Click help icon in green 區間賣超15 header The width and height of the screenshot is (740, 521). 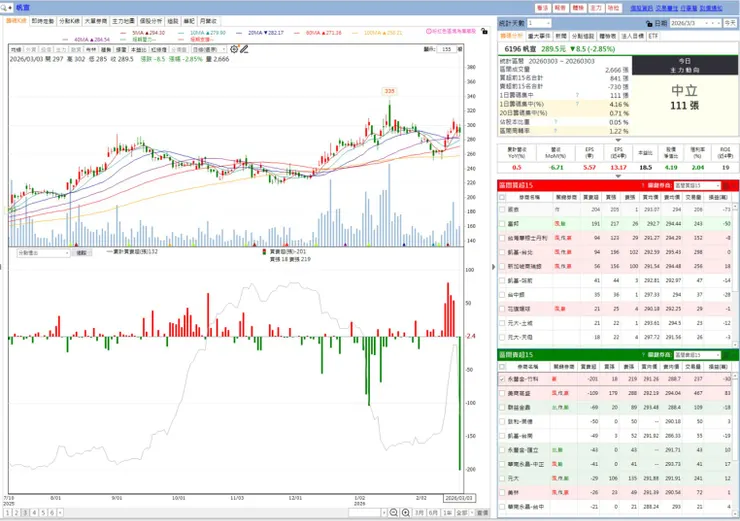643,355
